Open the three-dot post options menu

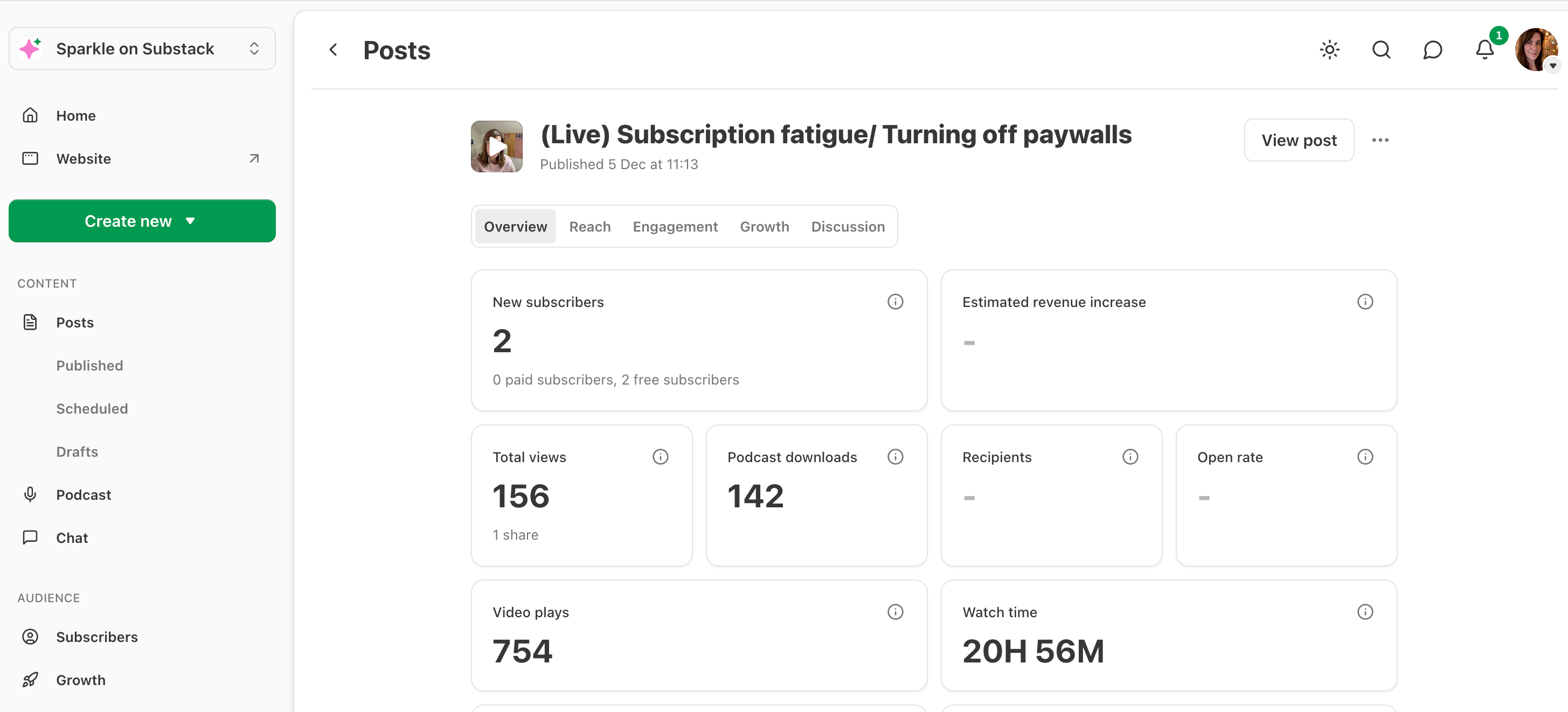coord(1380,140)
